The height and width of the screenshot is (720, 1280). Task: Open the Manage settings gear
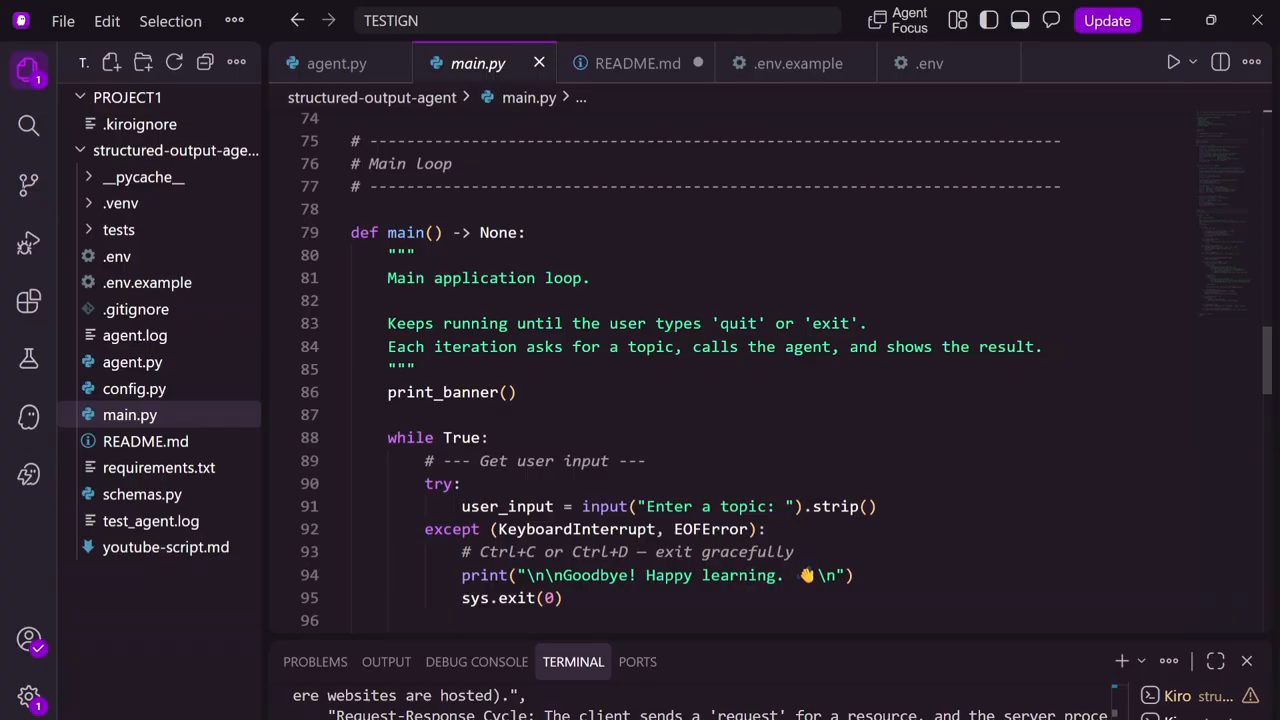[28, 697]
